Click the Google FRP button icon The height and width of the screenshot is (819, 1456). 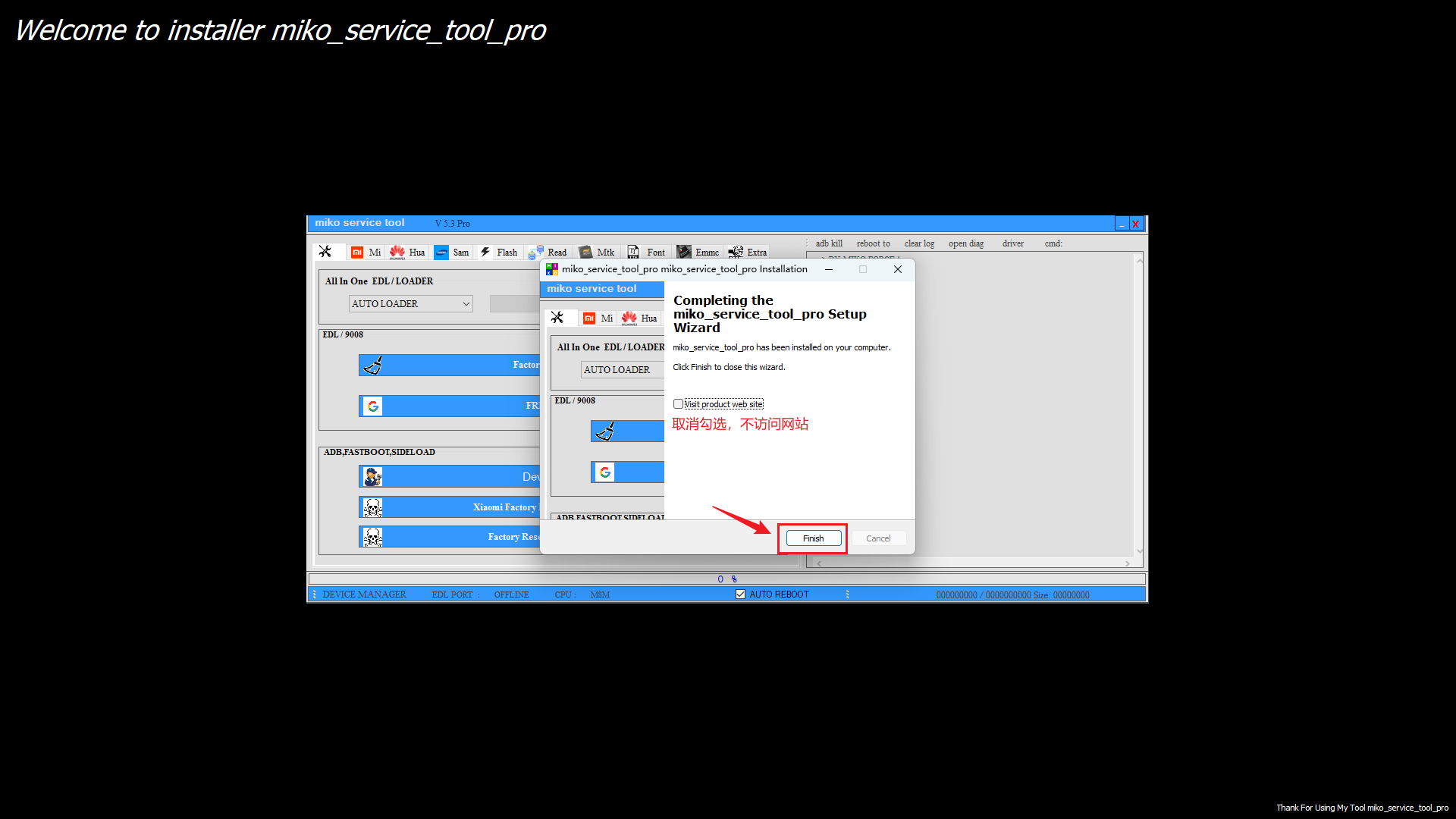(372, 406)
